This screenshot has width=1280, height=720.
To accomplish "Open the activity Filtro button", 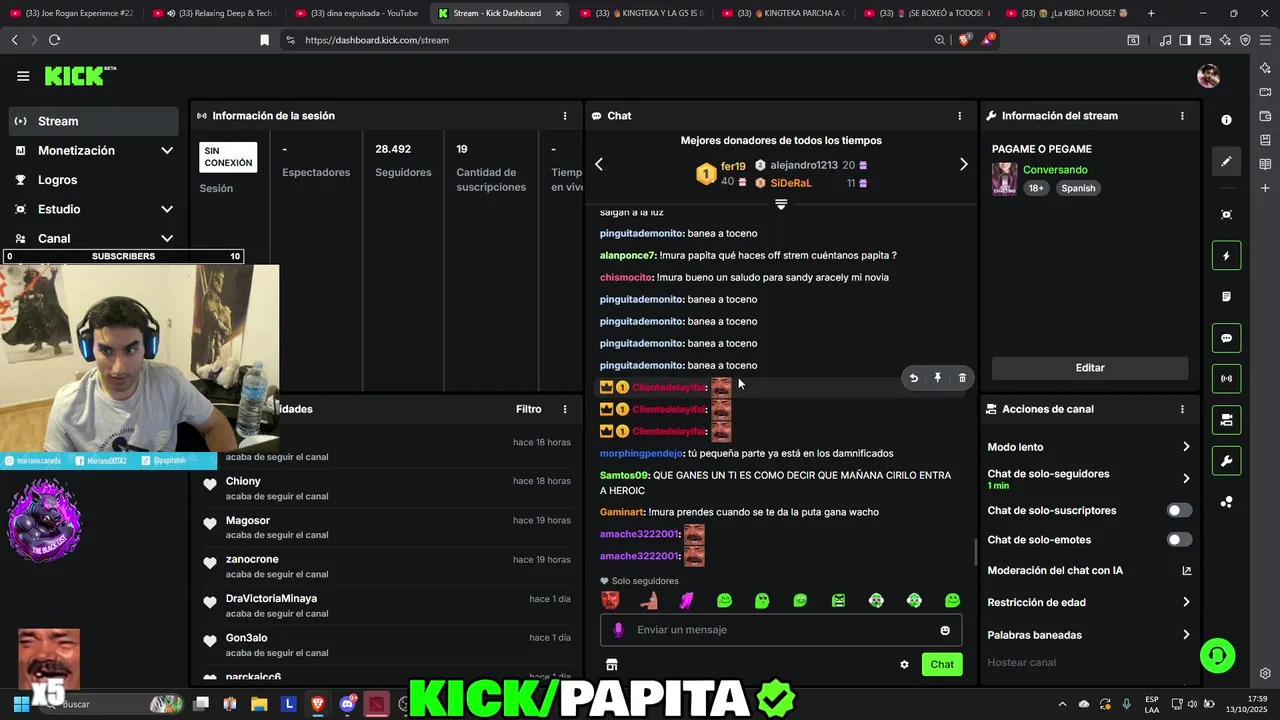I will point(529,409).
